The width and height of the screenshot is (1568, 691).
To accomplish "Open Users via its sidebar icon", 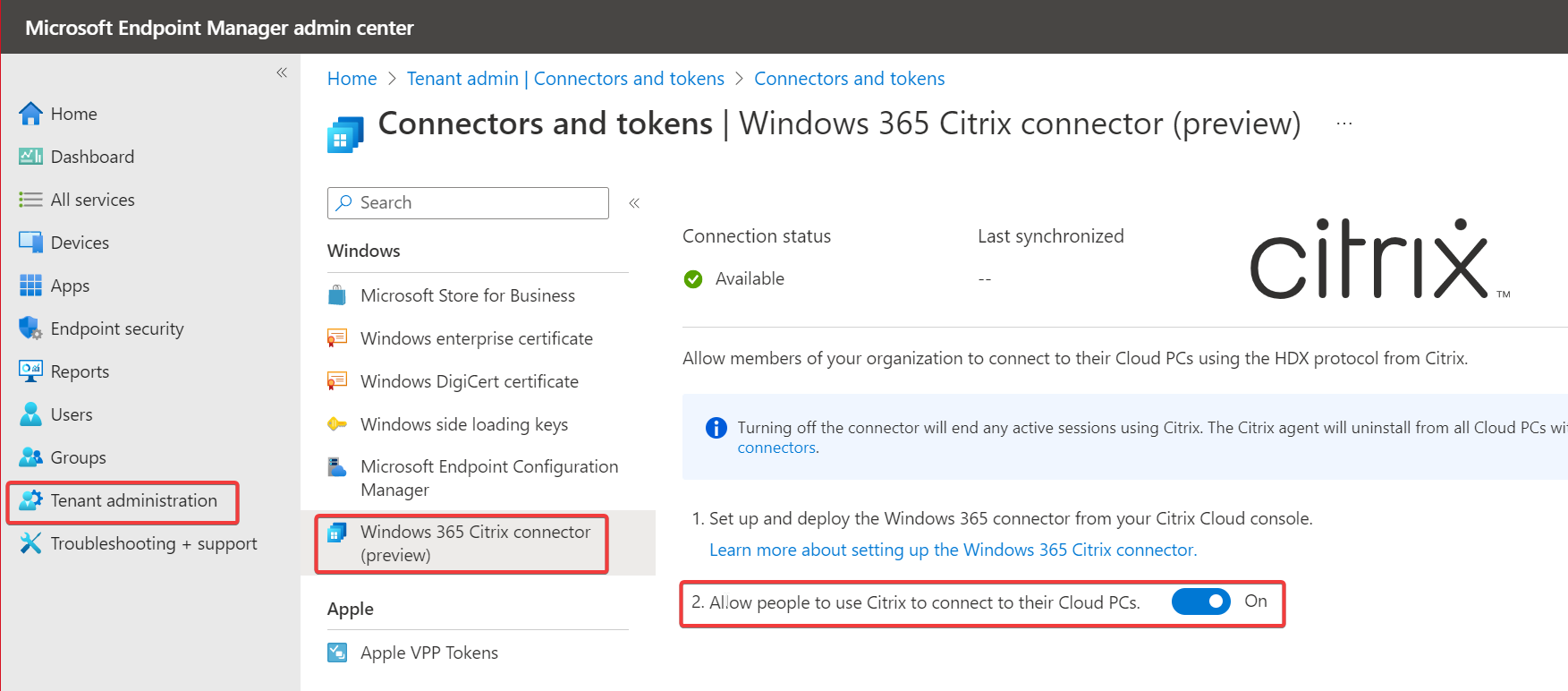I will click(x=30, y=414).
